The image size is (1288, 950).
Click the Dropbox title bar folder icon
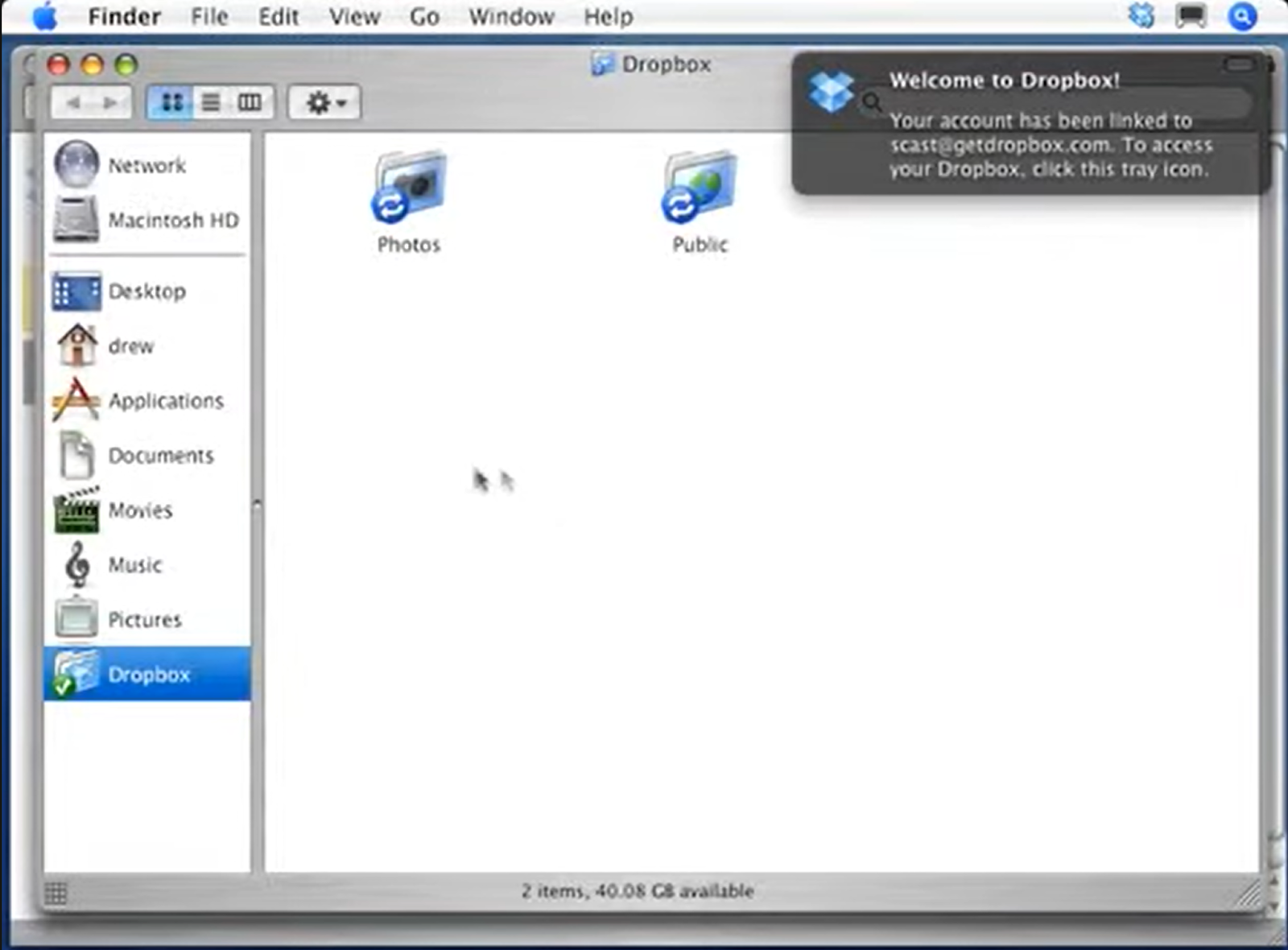click(x=601, y=64)
